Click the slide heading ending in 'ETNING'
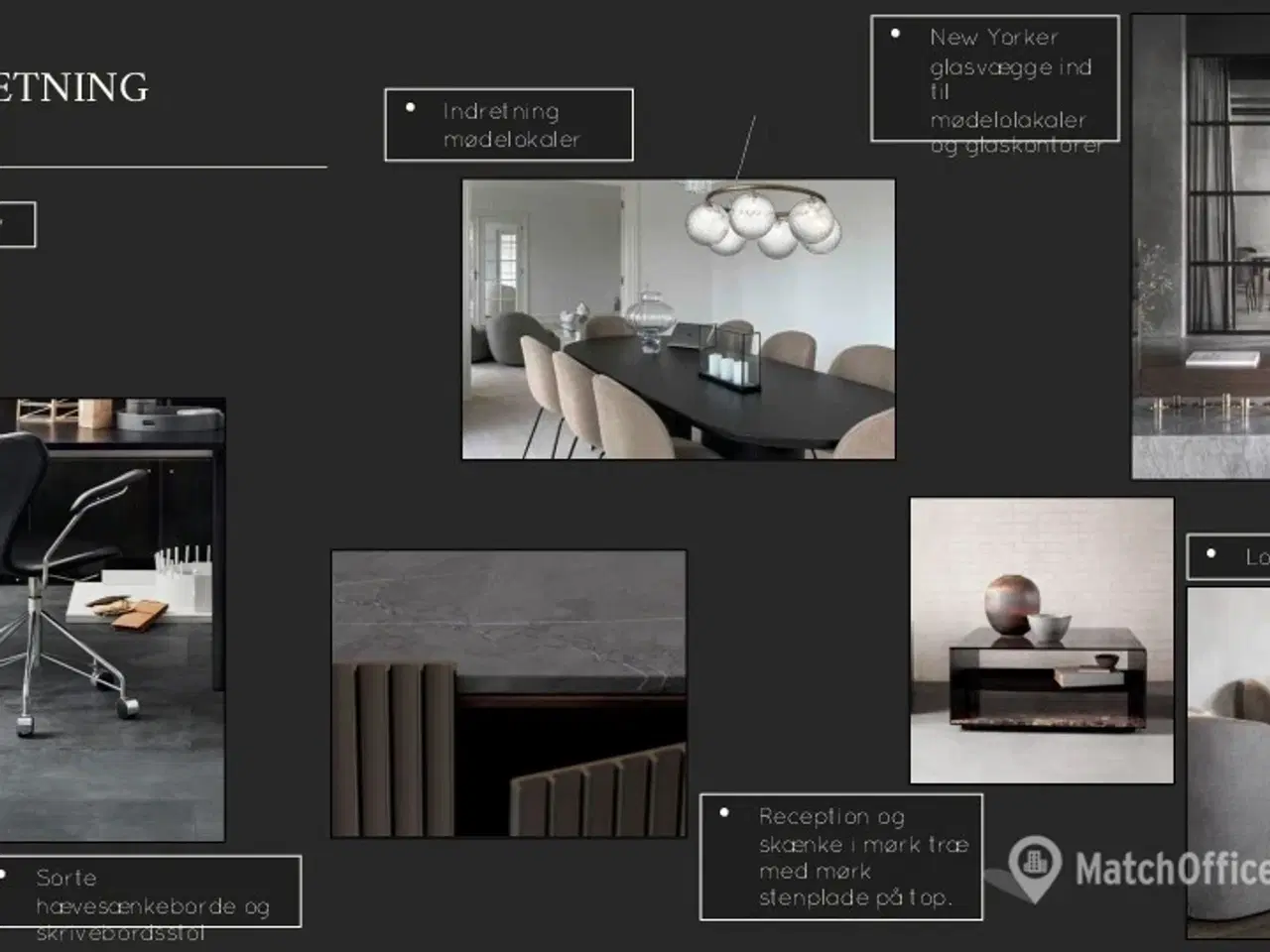The image size is (1270, 952). click(73, 87)
